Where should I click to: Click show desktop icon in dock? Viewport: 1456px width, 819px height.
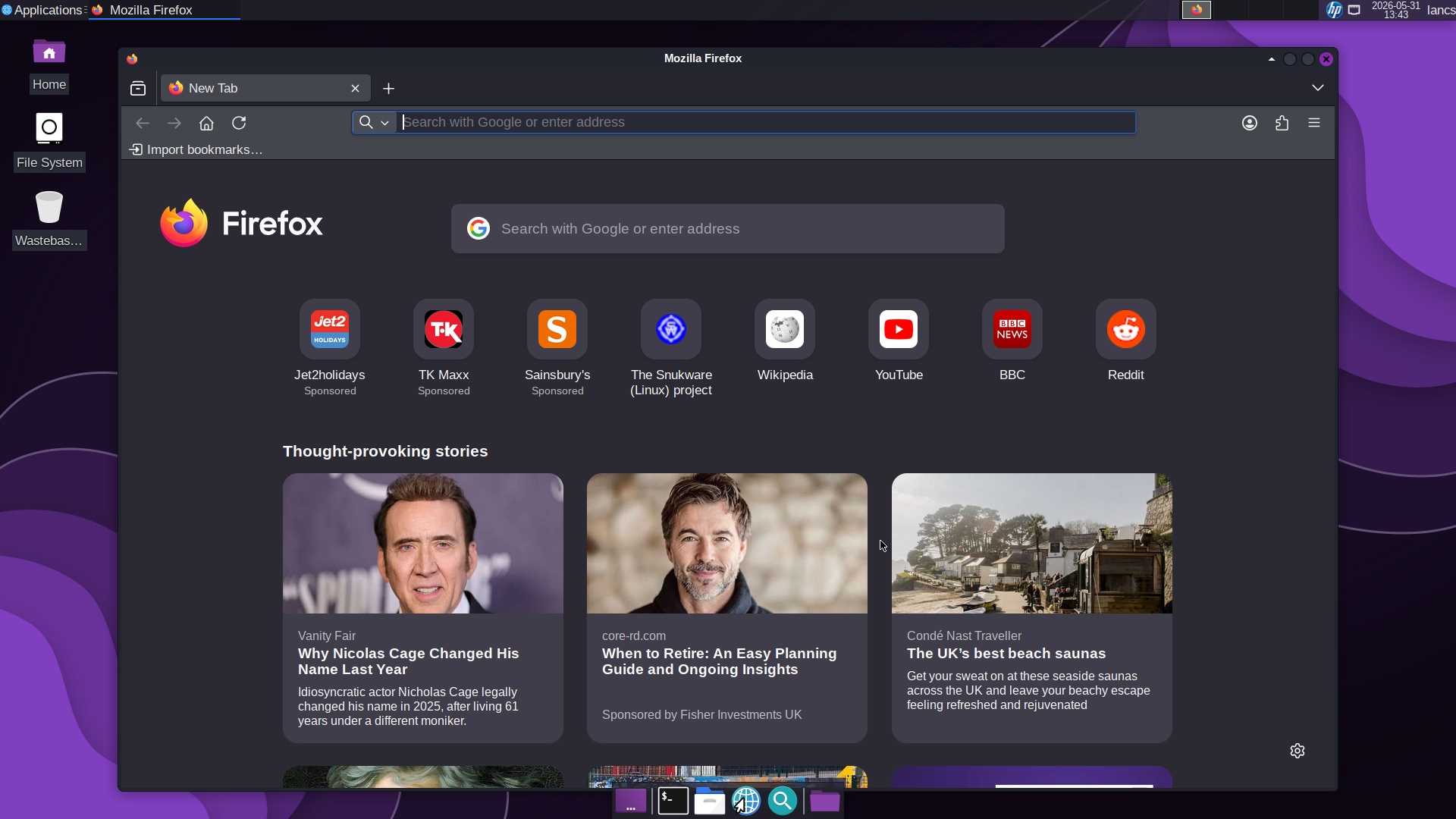631,801
